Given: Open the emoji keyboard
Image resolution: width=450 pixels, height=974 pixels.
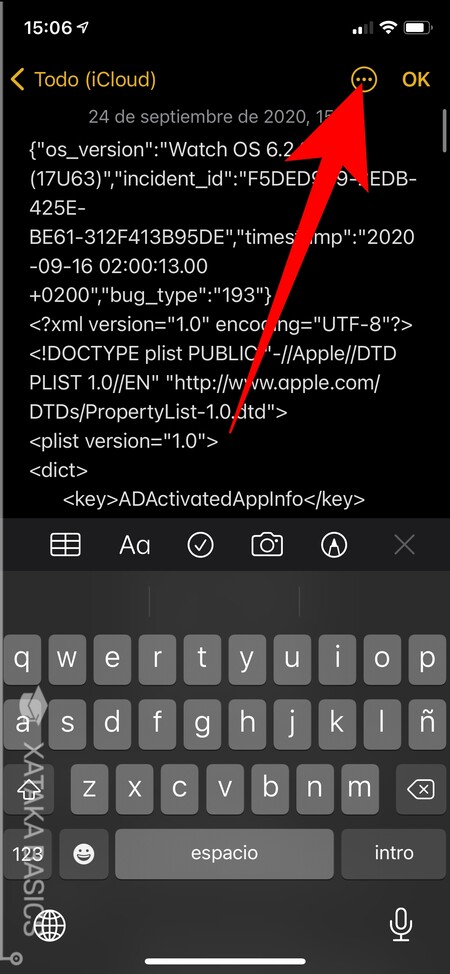Looking at the screenshot, I should [x=84, y=855].
